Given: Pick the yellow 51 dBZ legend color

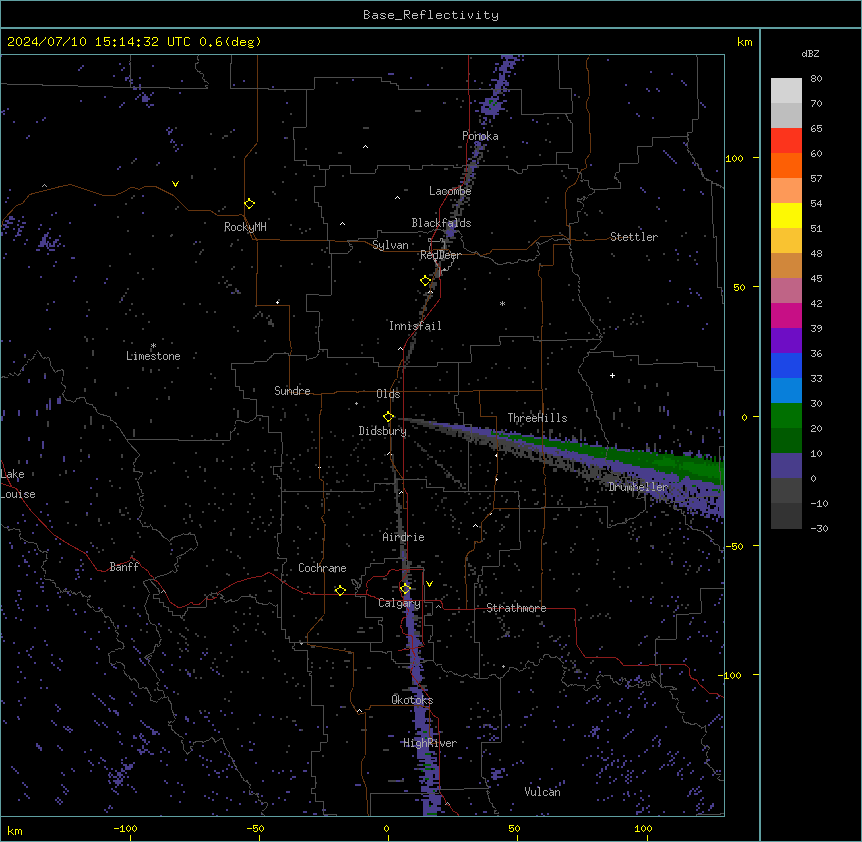Looking at the screenshot, I should (x=786, y=215).
